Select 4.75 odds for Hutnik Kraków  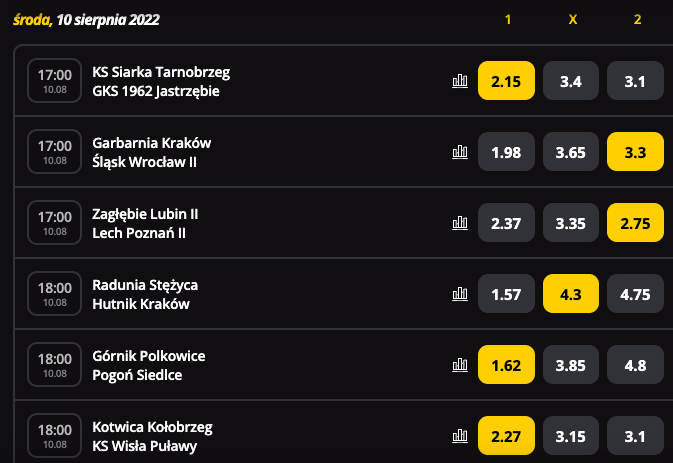[x=635, y=294]
